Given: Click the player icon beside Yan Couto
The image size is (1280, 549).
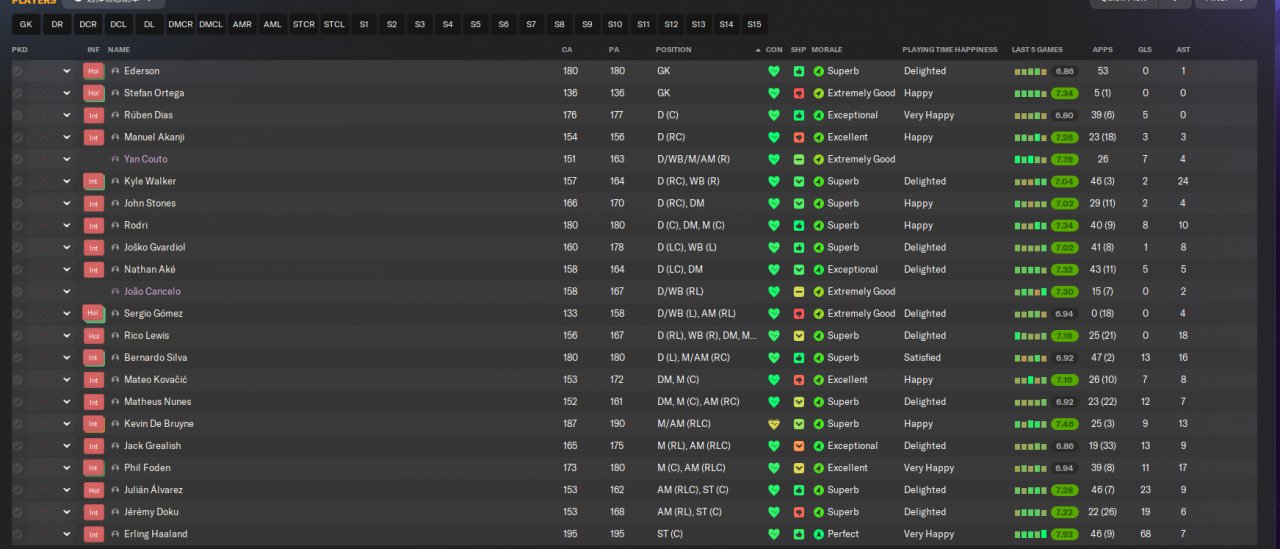Looking at the screenshot, I should (x=115, y=159).
